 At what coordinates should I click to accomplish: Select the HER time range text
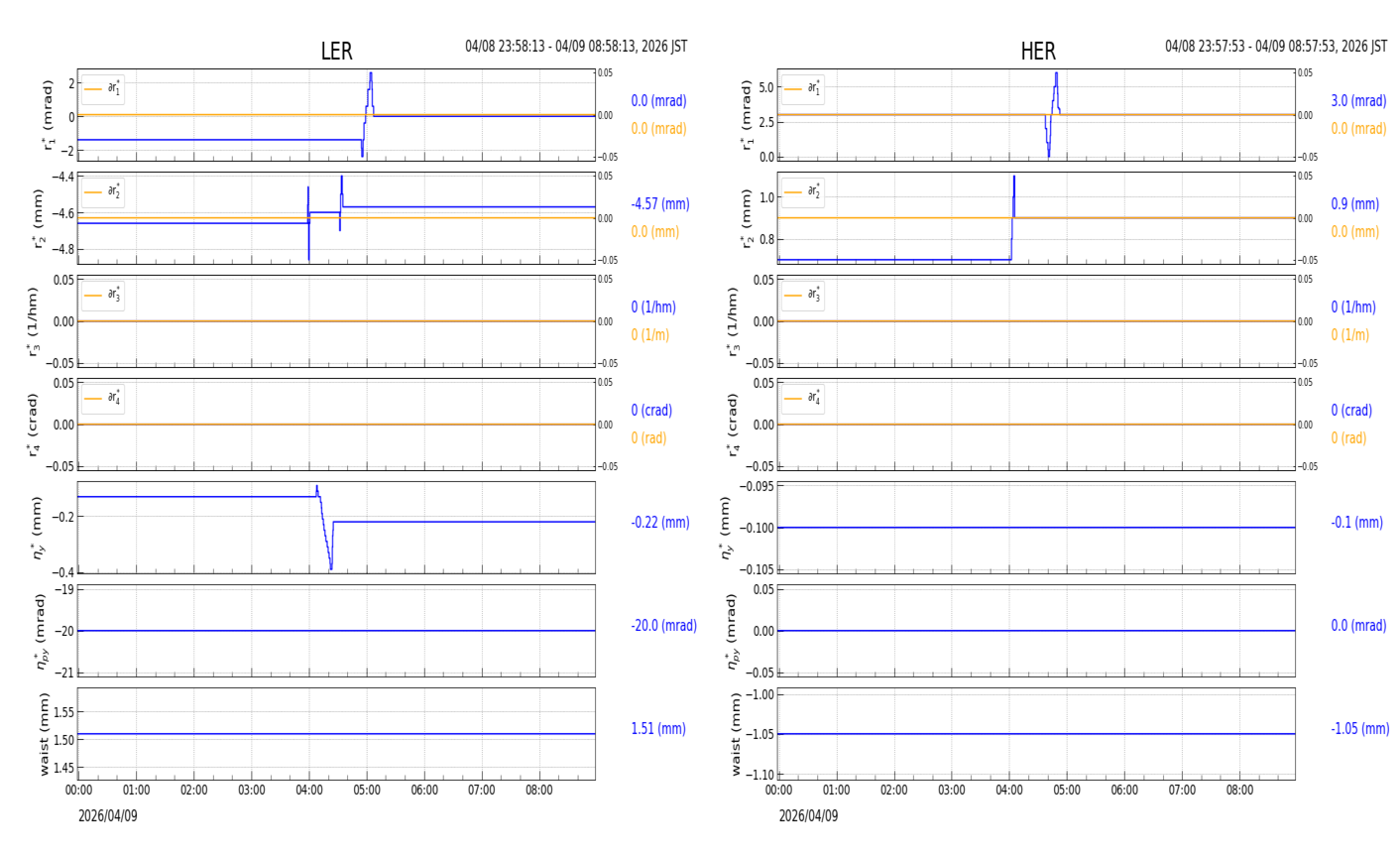1276,47
